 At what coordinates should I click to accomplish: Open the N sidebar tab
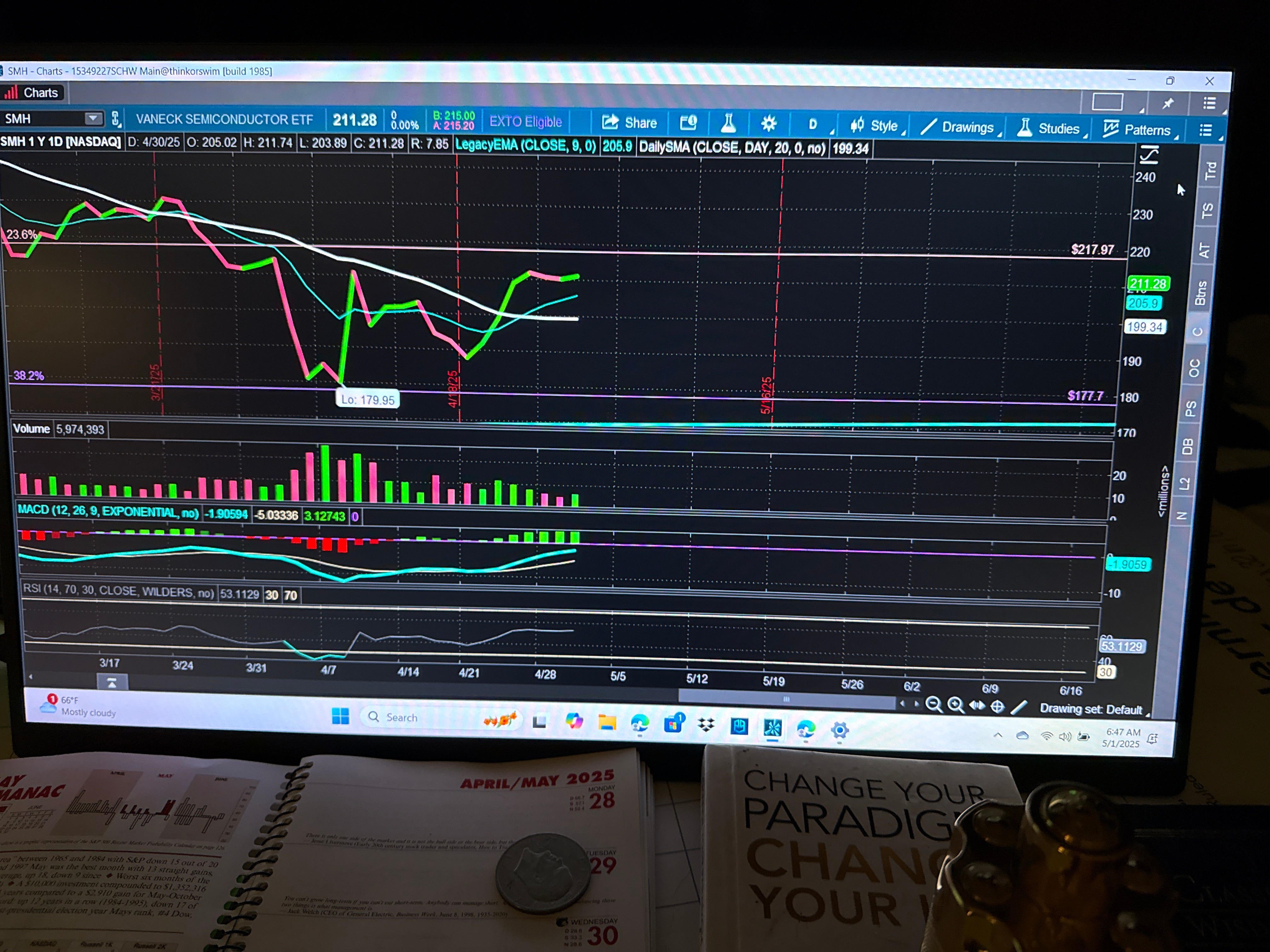[1181, 515]
